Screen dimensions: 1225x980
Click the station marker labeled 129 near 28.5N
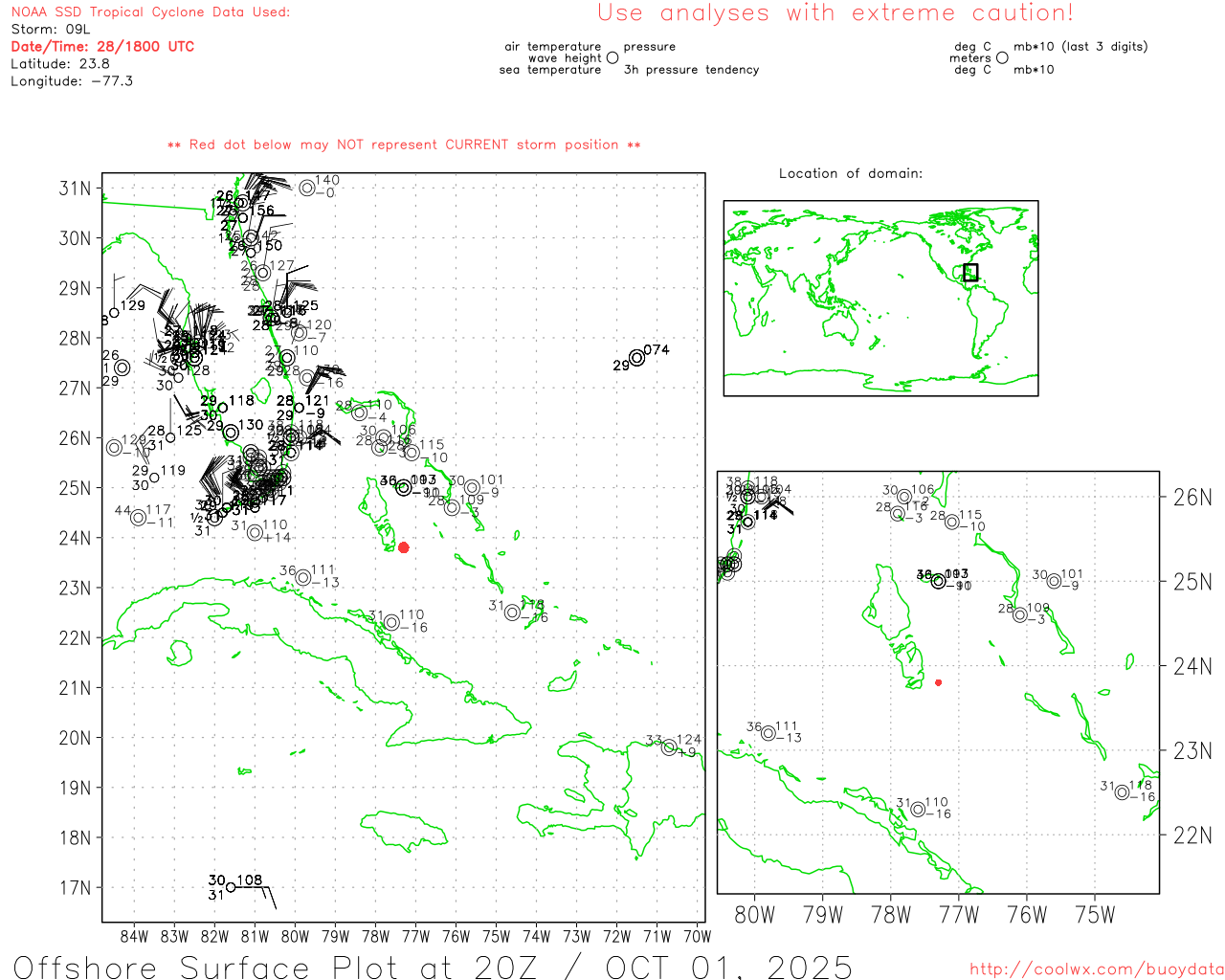(114, 312)
